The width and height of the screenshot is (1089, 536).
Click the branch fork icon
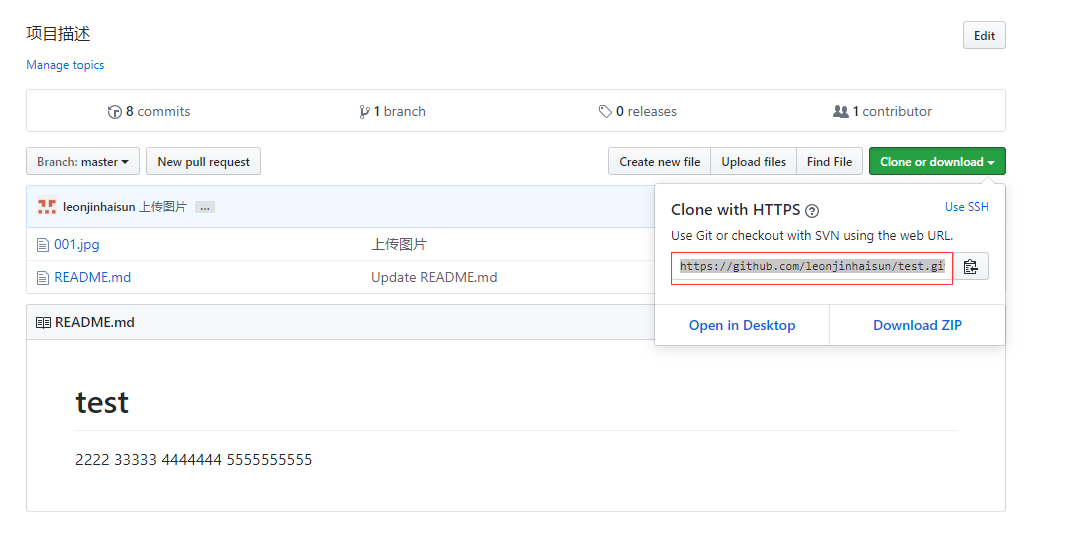[x=364, y=112]
